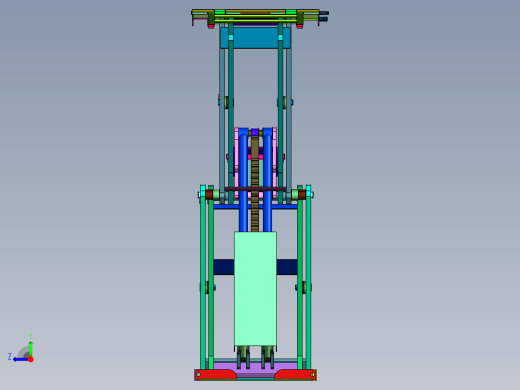Viewport: 520px width, 390px height.
Task: Select the left red base foot
Action: tap(216, 375)
